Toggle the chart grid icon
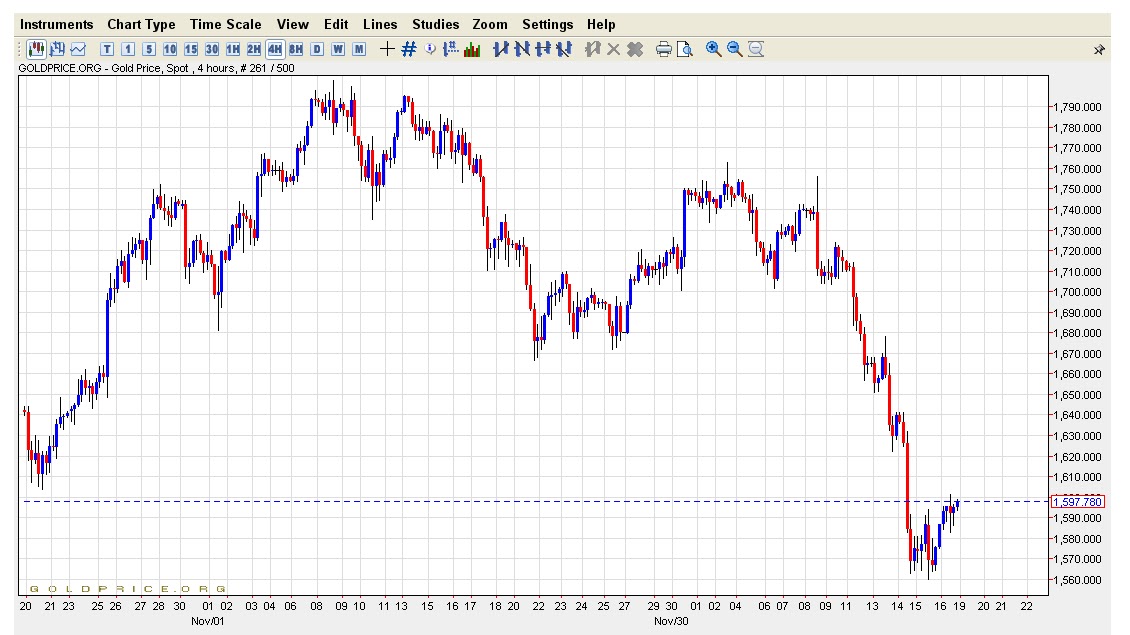1130x635 pixels. [x=409, y=49]
